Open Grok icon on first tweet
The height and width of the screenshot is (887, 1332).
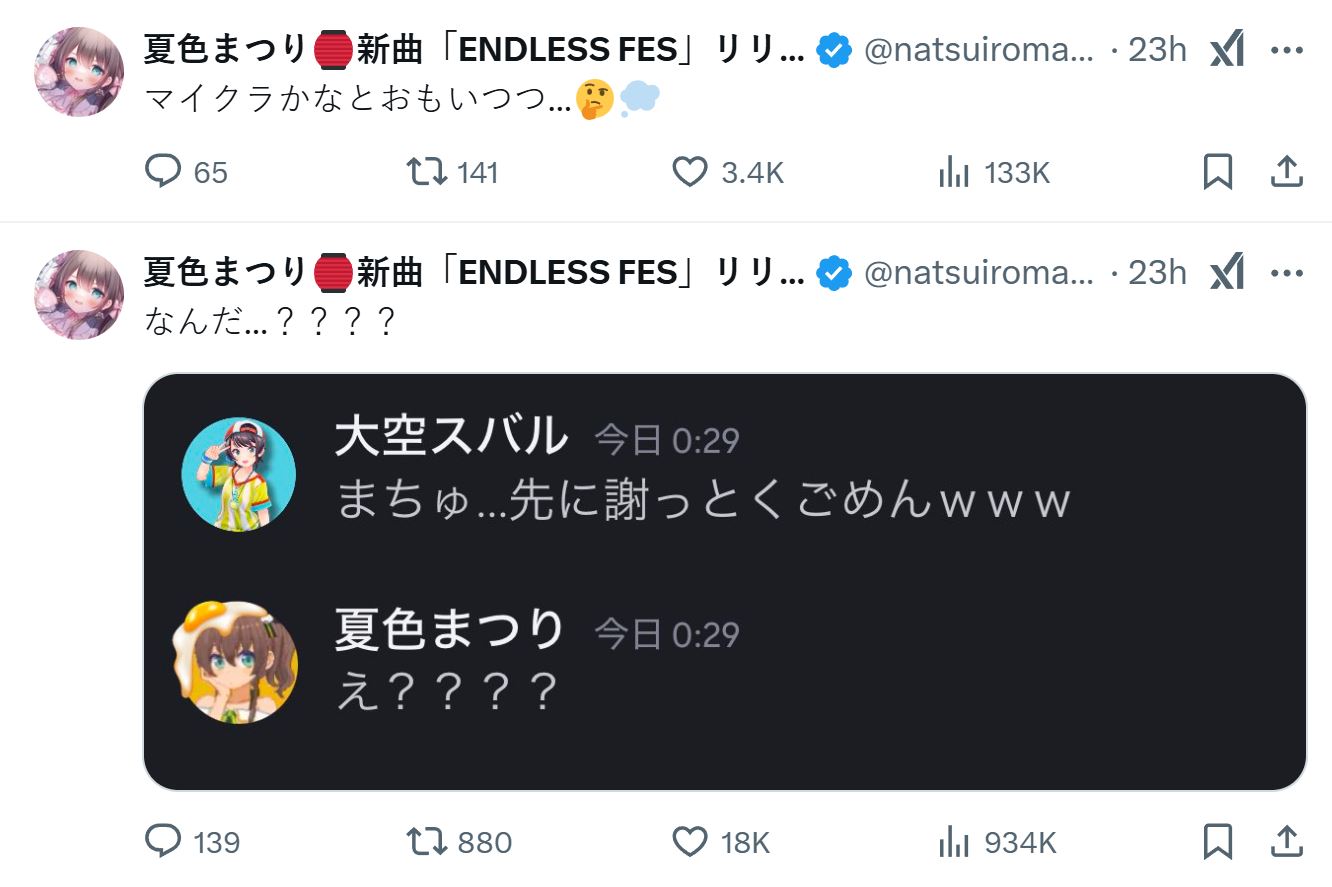[x=1227, y=49]
